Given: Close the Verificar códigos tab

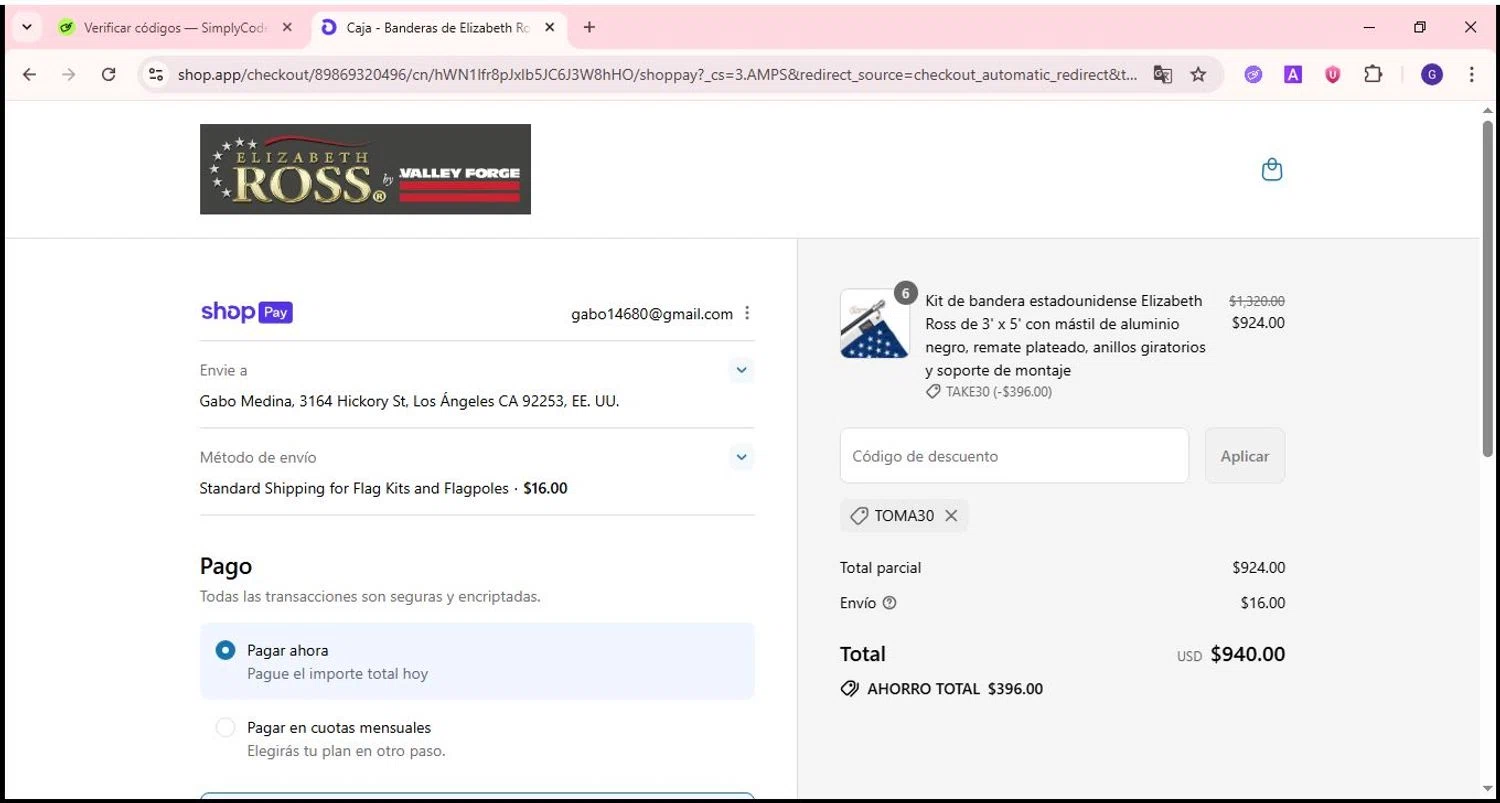Looking at the screenshot, I should (x=287, y=27).
